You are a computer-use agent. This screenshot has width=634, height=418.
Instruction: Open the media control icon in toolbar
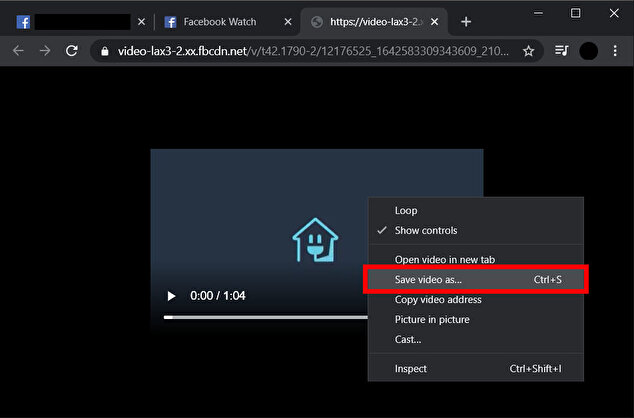[562, 51]
